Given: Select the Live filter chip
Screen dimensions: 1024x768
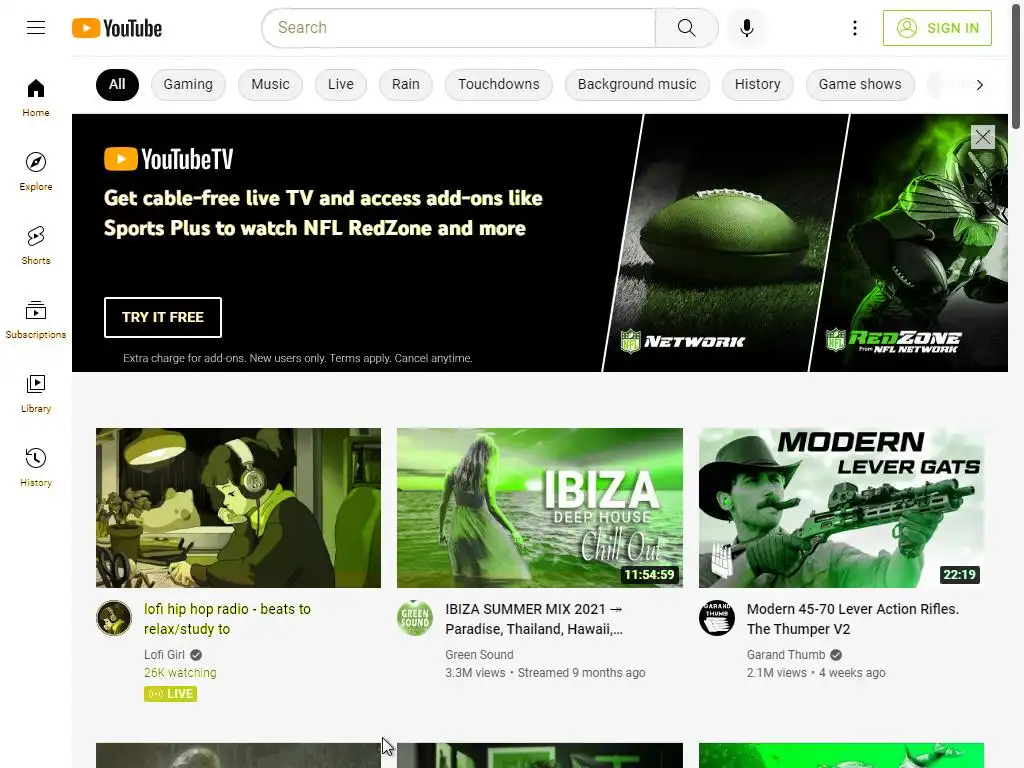Looking at the screenshot, I should [341, 84].
